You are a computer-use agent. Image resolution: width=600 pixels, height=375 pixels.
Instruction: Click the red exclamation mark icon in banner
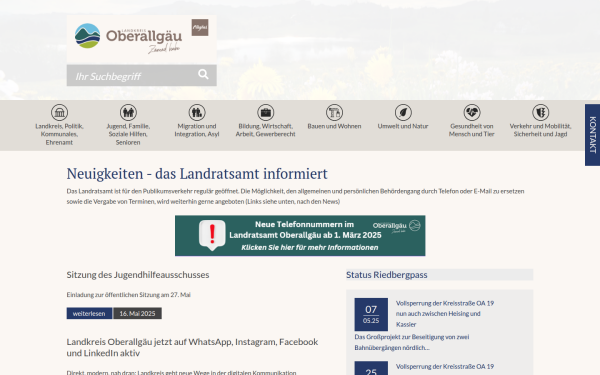(x=212, y=235)
